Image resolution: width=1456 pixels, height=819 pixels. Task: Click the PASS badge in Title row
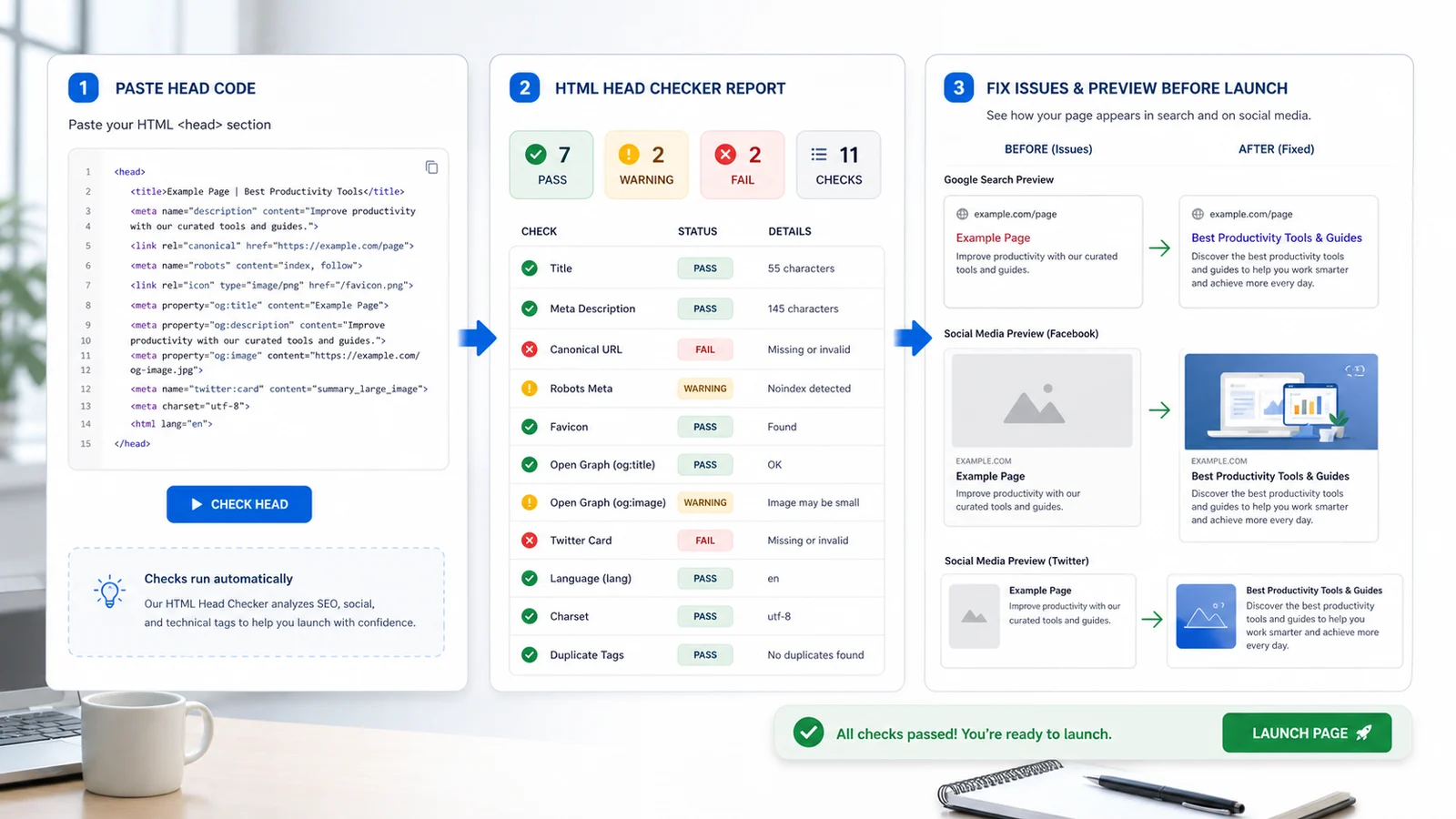(705, 268)
